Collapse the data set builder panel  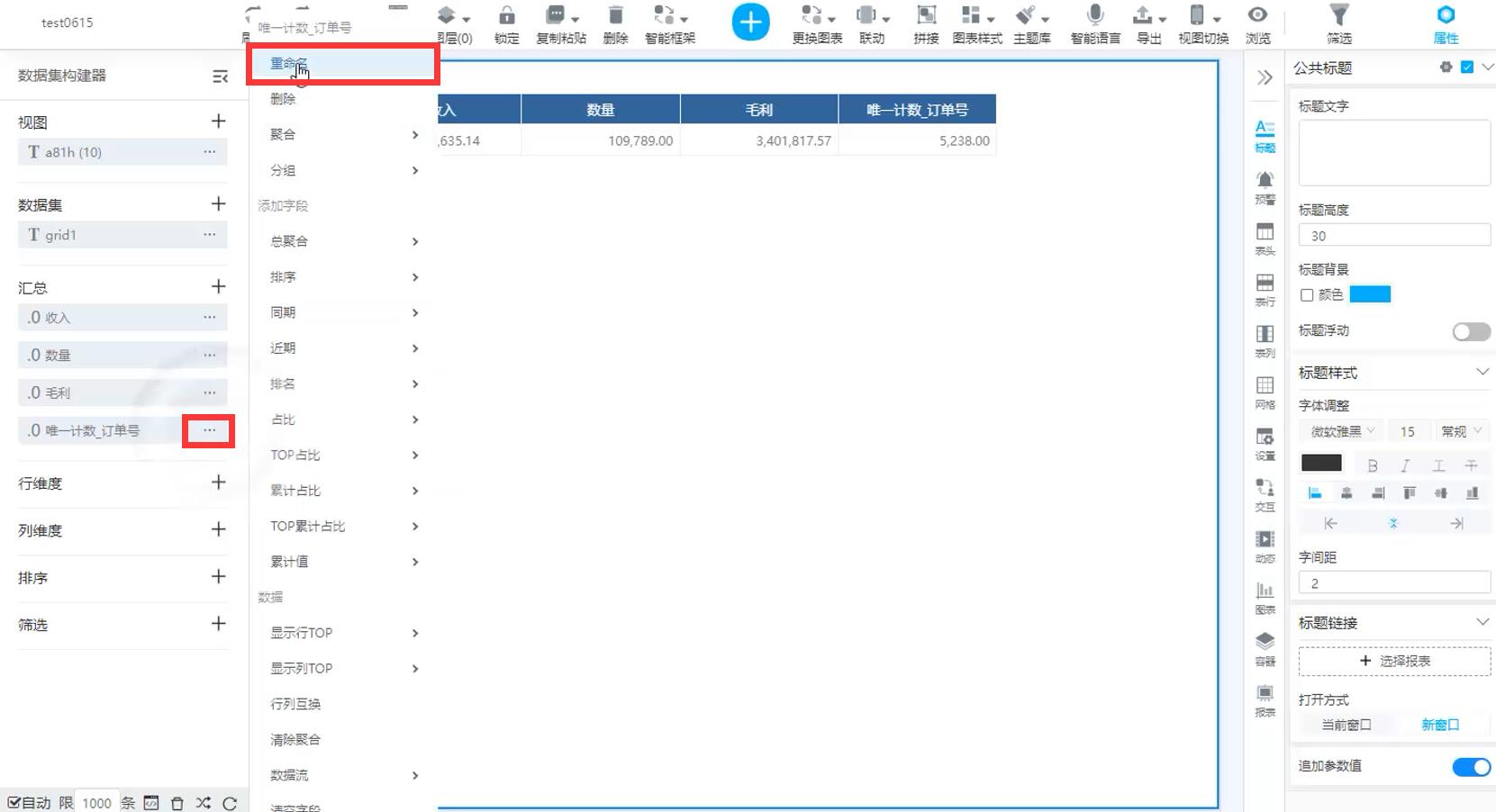pyautogui.click(x=220, y=77)
